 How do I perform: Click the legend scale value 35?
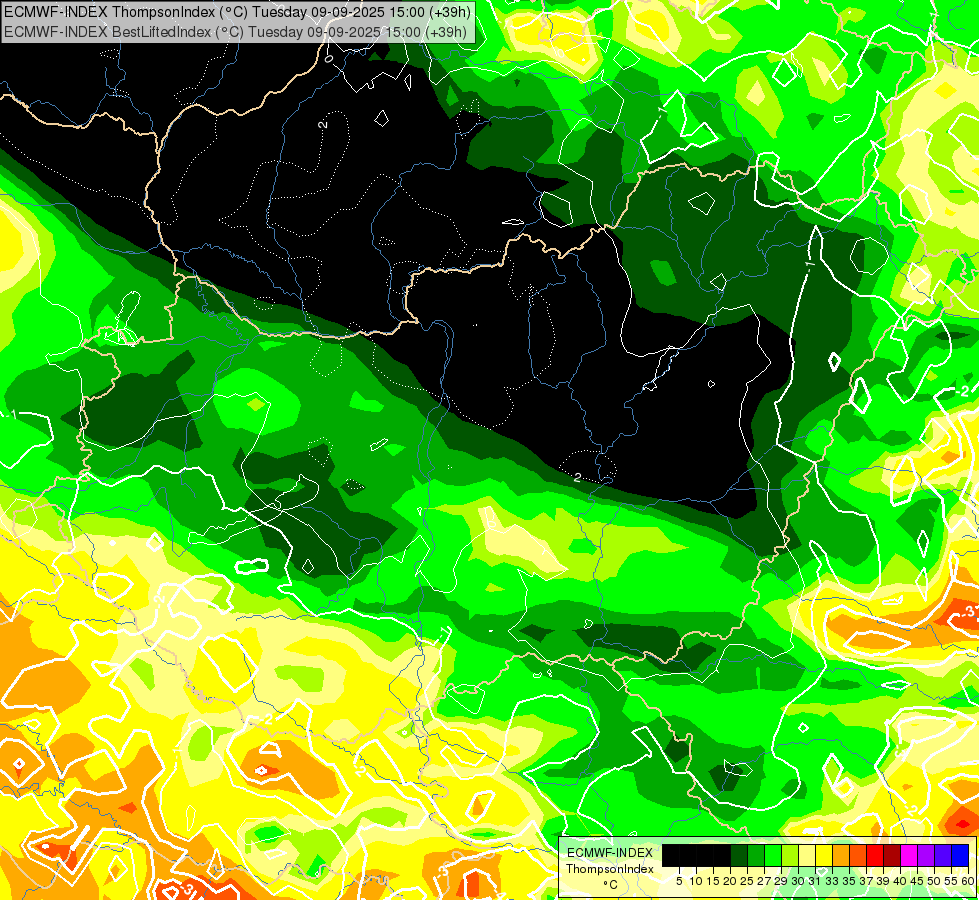click(x=849, y=881)
